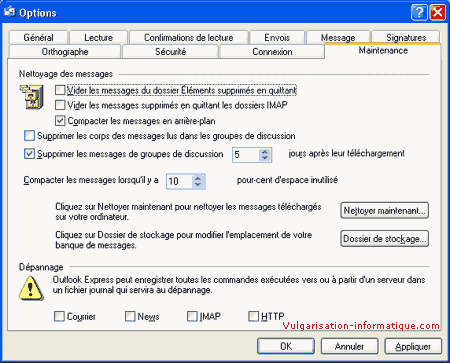Viewport: 450px width, 363px height.
Task: Open the Lecture tab
Action: coord(99,37)
